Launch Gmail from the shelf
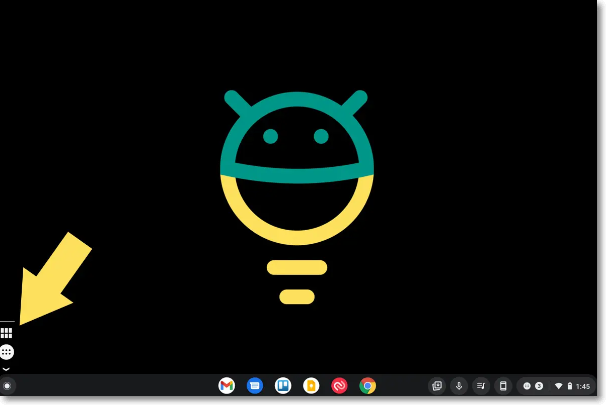The height and width of the screenshot is (405, 606). (x=226, y=386)
